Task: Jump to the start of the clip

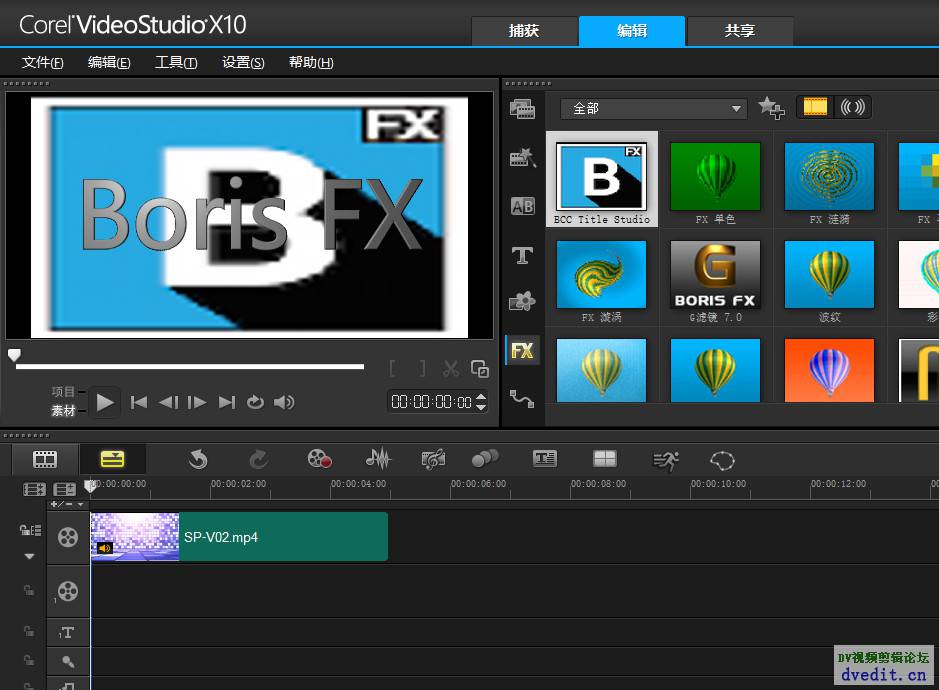Action: coord(139,402)
